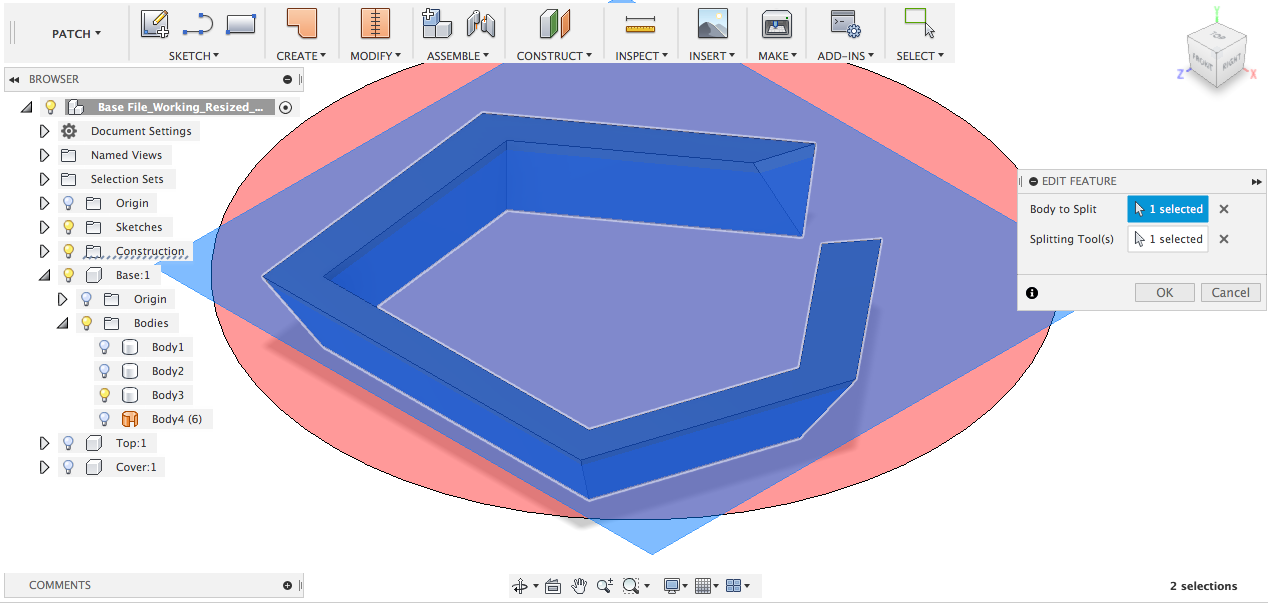This screenshot has width=1268, height=603.
Task: Toggle visibility bulb of Bodies folder
Action: point(86,323)
